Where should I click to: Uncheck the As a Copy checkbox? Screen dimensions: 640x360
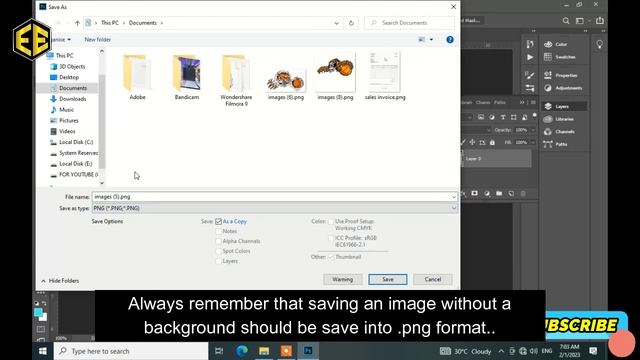click(218, 221)
